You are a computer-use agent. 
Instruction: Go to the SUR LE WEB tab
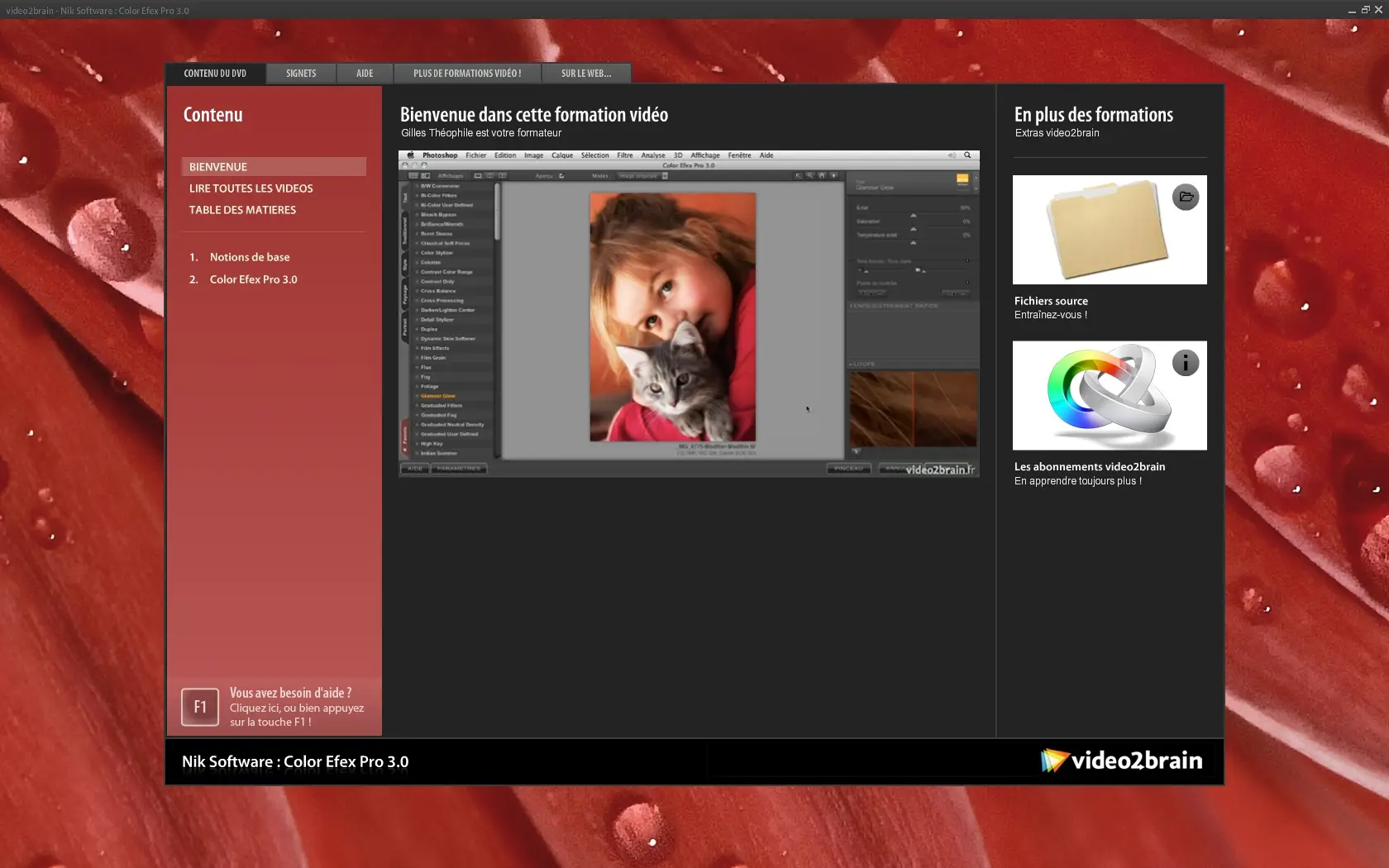(586, 74)
